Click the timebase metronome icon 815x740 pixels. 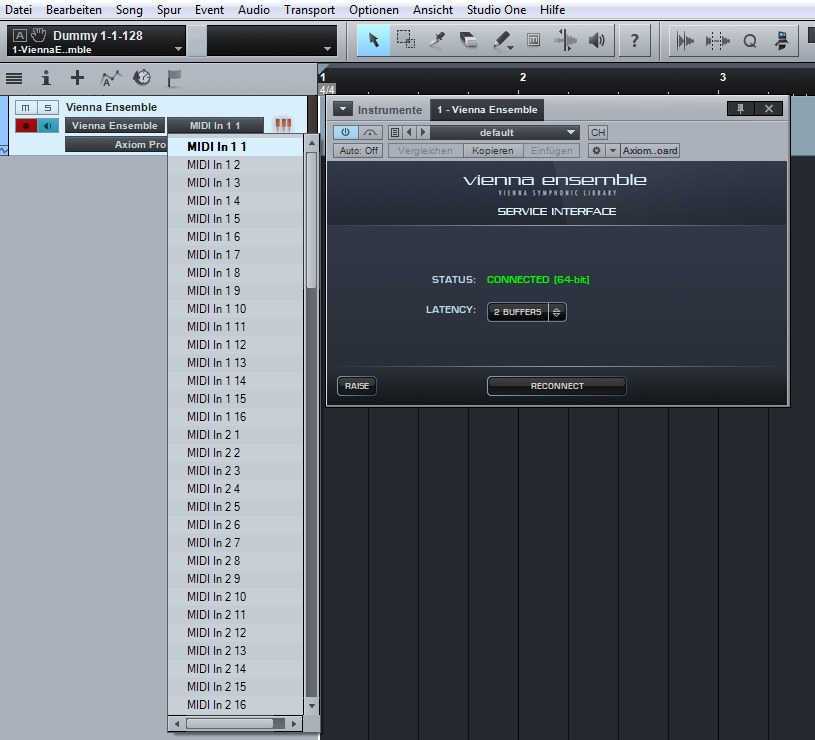point(781,41)
